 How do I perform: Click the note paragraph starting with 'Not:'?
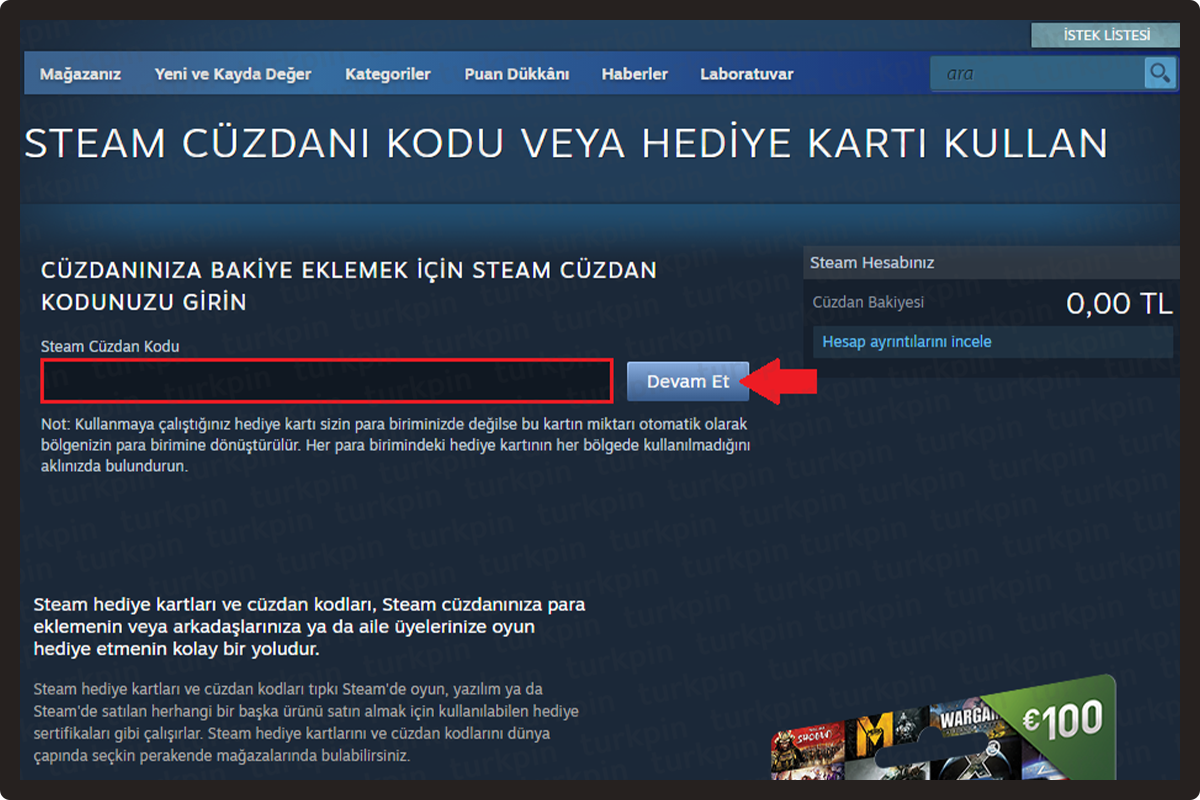pyautogui.click(x=395, y=445)
